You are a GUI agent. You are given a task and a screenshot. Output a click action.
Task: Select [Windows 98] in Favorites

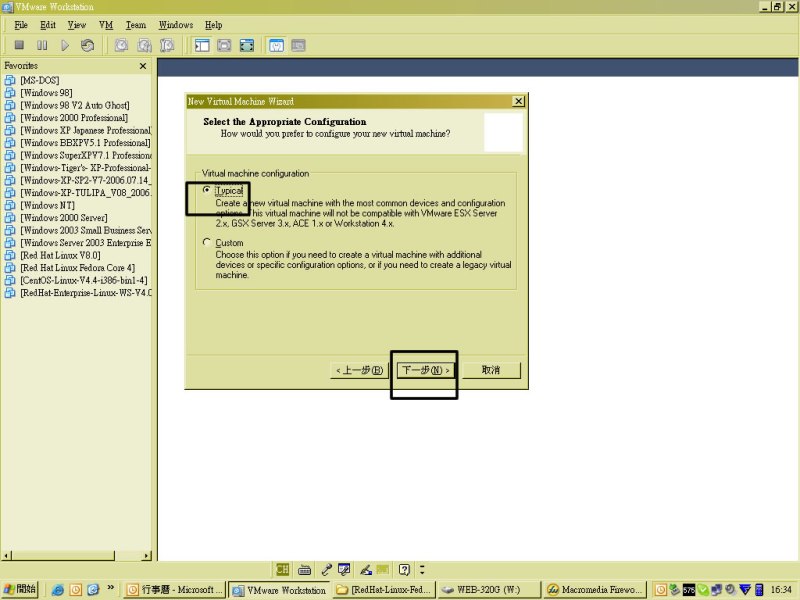point(46,93)
